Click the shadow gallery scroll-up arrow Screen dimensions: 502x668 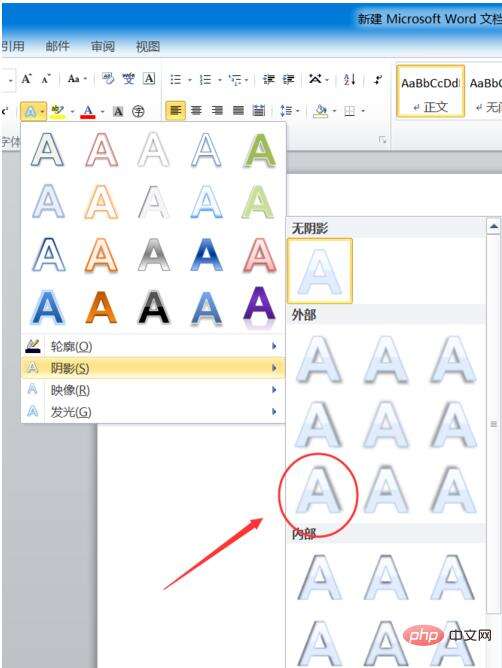click(x=493, y=227)
